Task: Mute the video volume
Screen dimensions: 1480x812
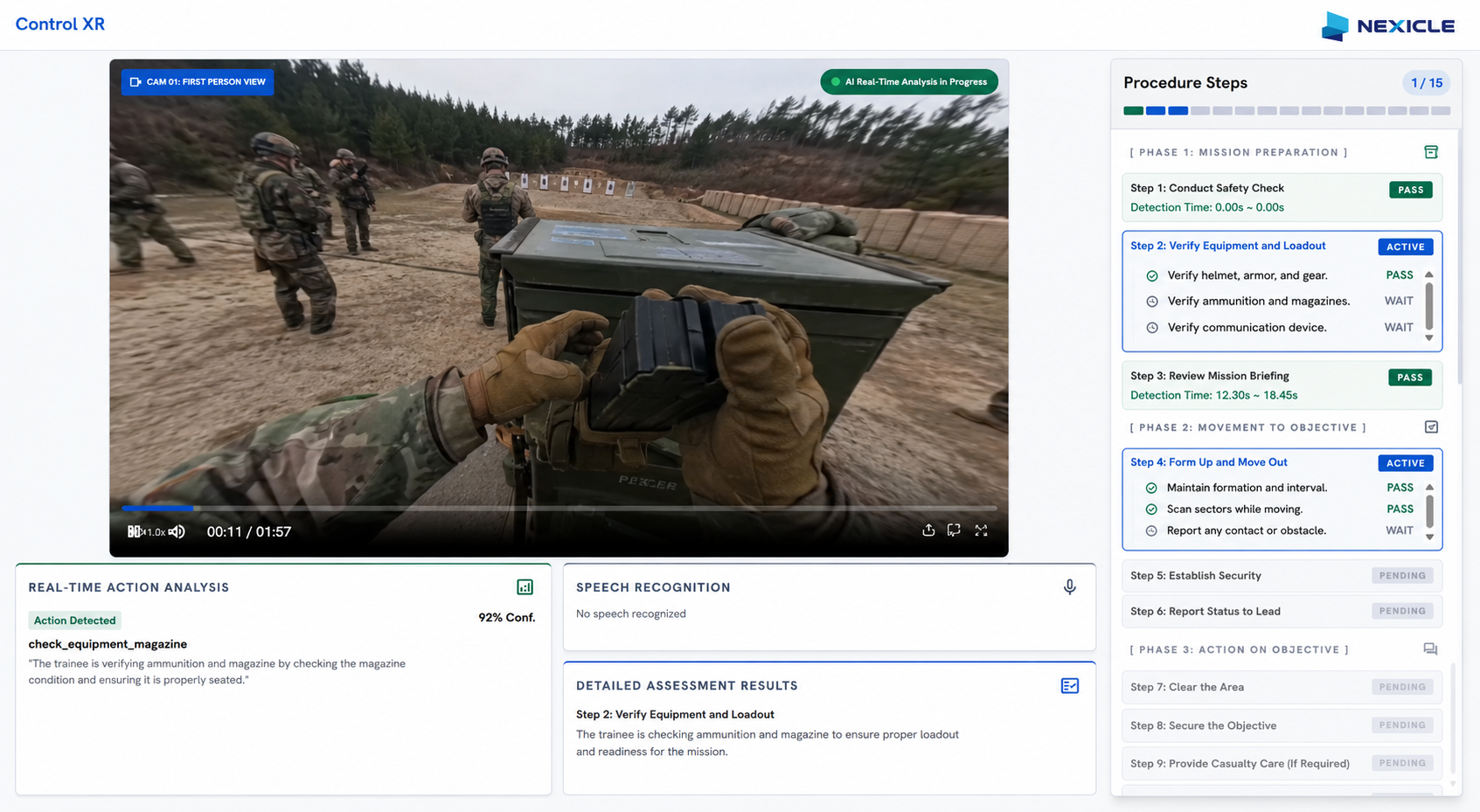Action: (177, 531)
